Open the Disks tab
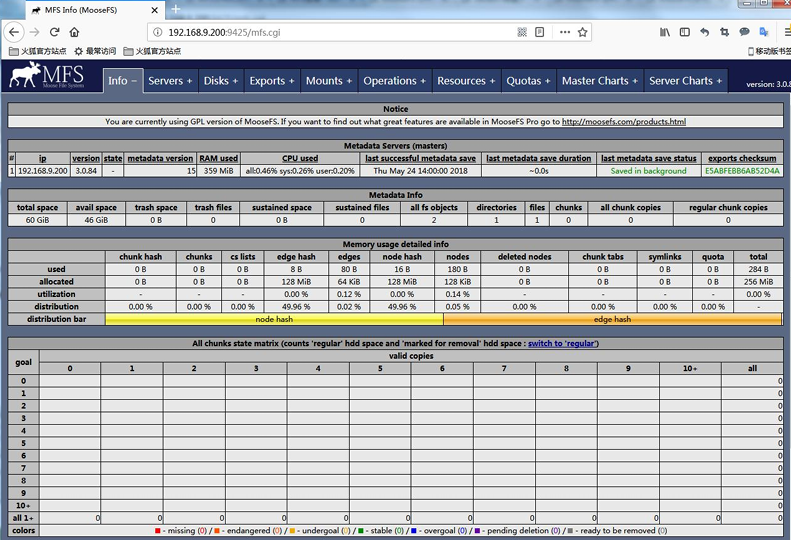 click(x=220, y=81)
